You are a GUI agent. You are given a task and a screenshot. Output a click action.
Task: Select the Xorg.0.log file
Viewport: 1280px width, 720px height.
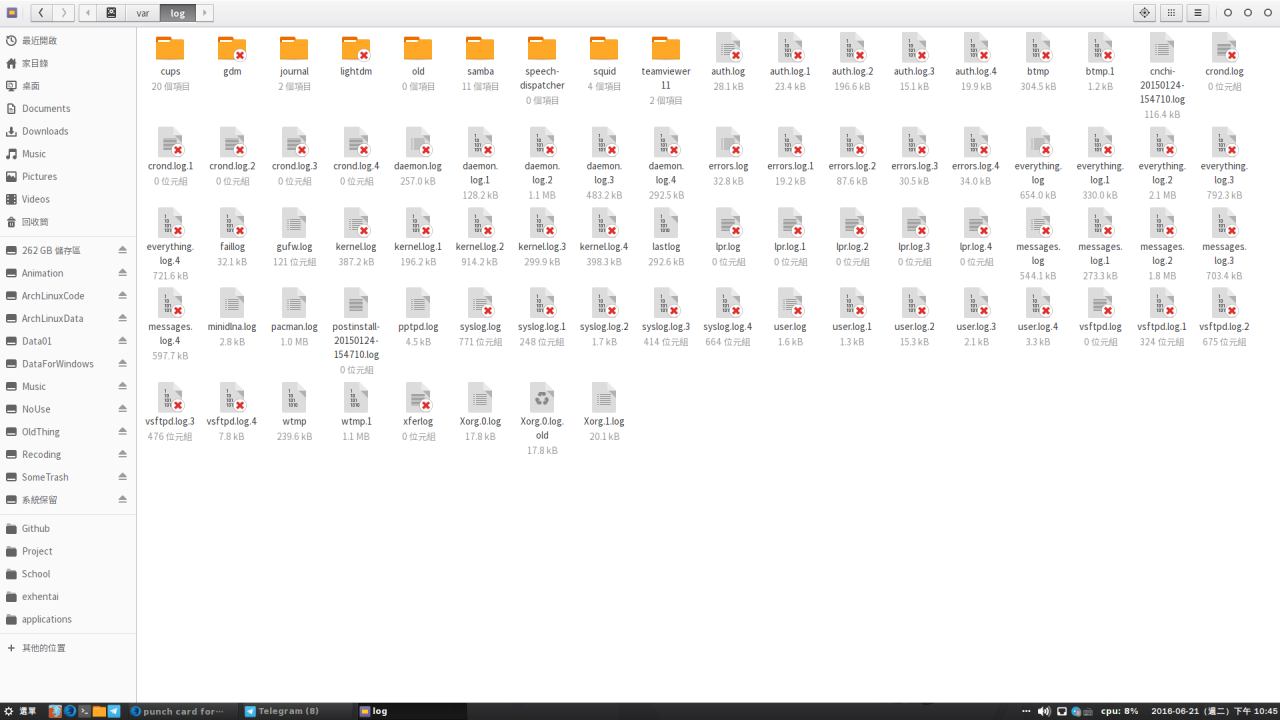pos(480,399)
